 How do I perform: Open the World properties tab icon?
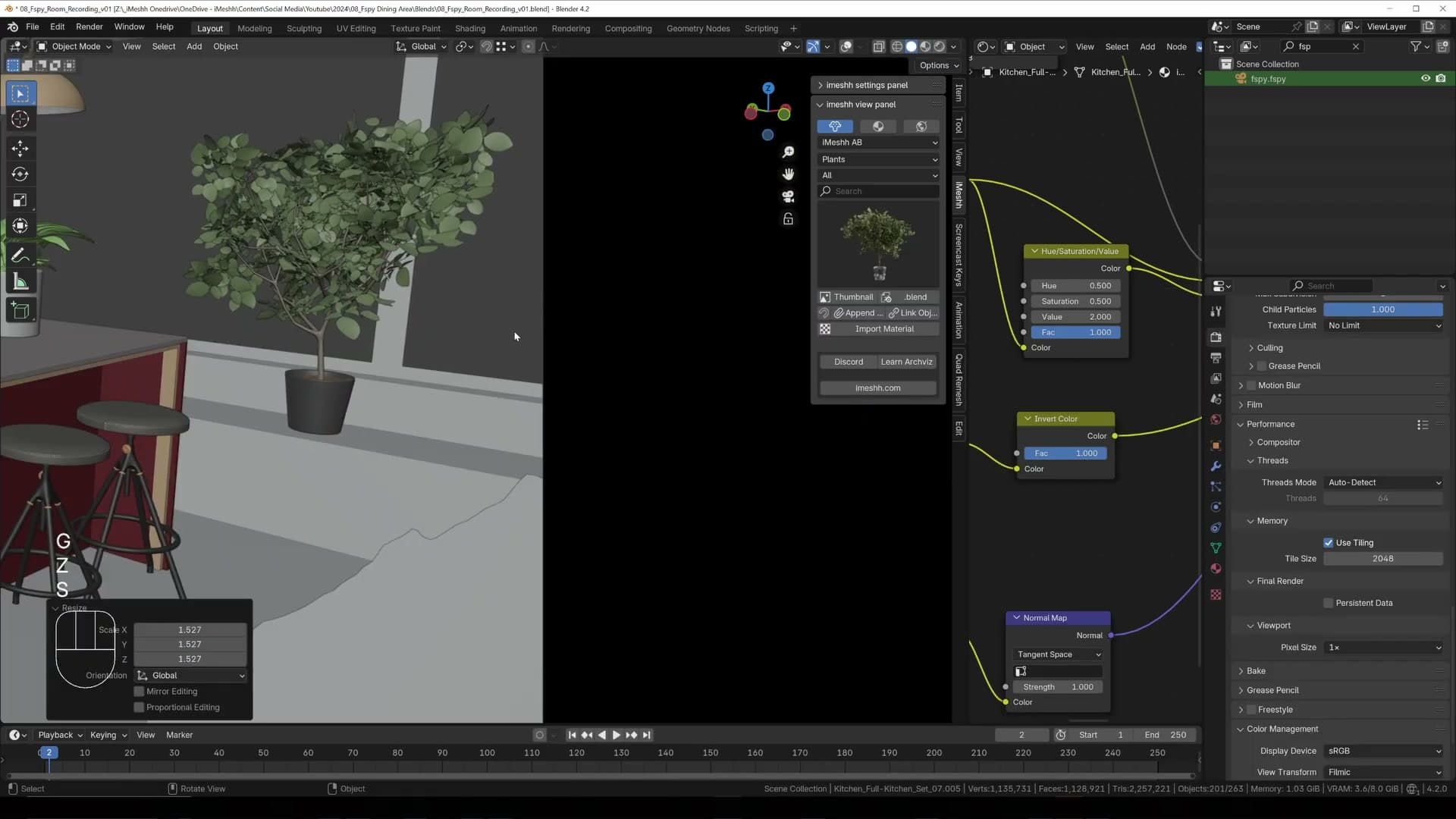pyautogui.click(x=1216, y=419)
